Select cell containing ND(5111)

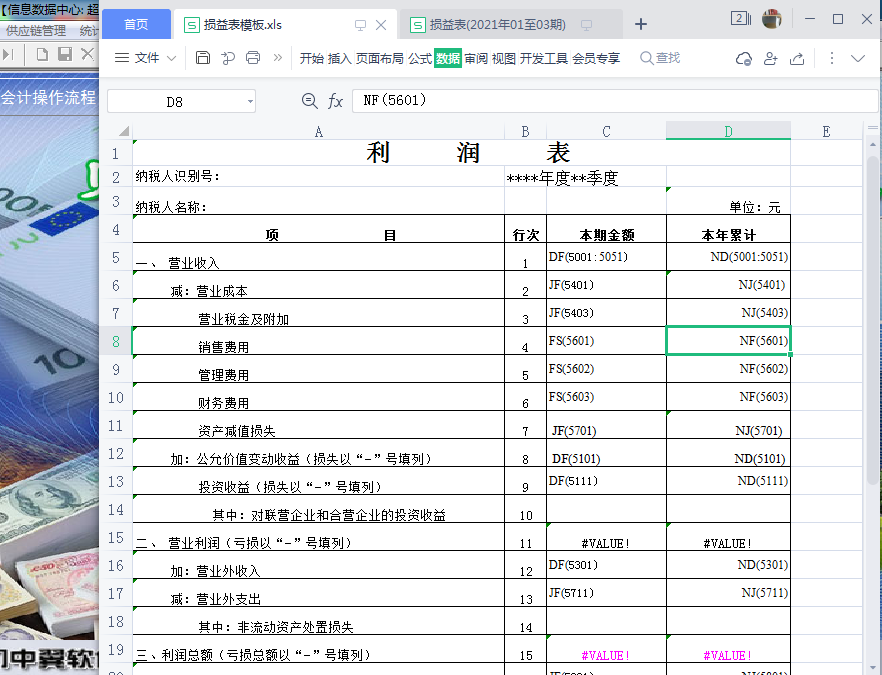pos(728,481)
